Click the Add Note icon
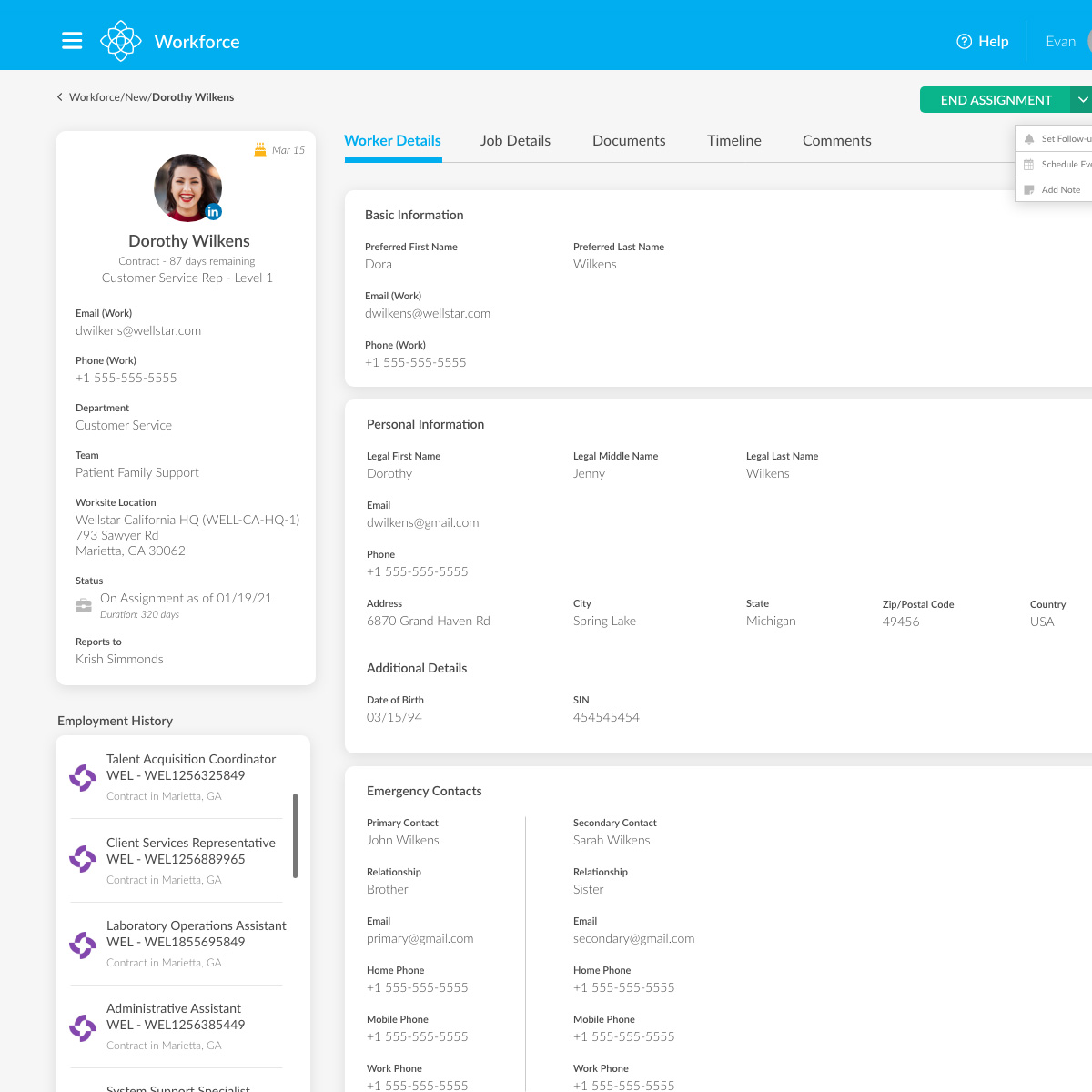Viewport: 1092px width, 1092px height. click(1029, 190)
